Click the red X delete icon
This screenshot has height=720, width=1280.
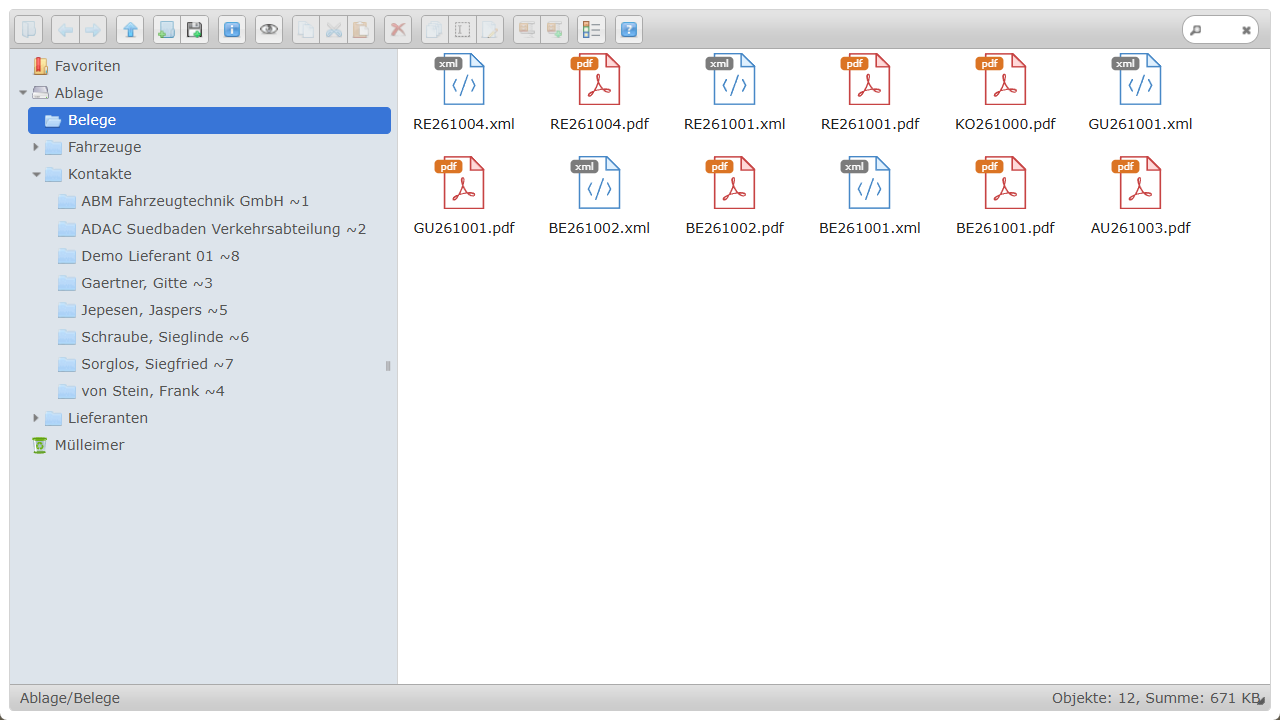click(398, 30)
